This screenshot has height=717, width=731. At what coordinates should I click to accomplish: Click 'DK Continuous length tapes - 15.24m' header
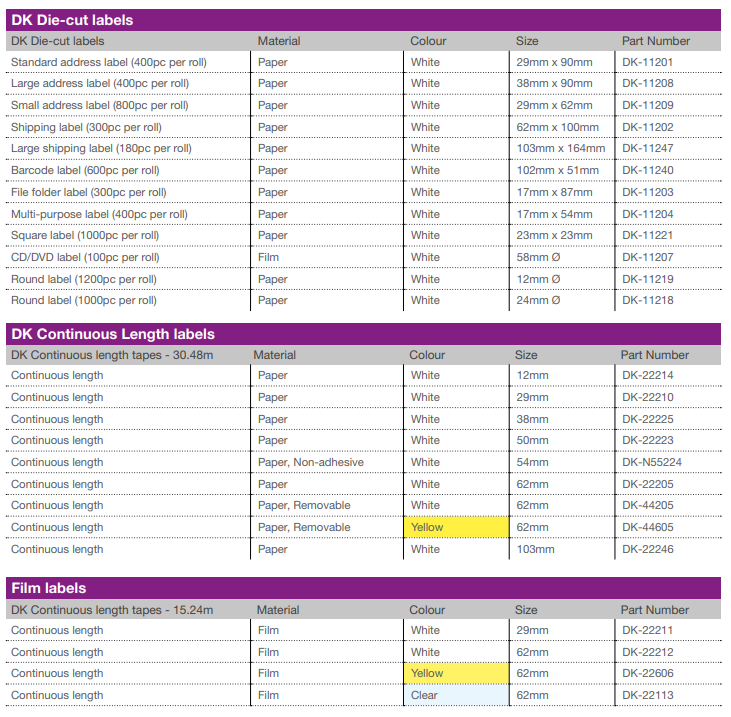pyautogui.click(x=112, y=610)
